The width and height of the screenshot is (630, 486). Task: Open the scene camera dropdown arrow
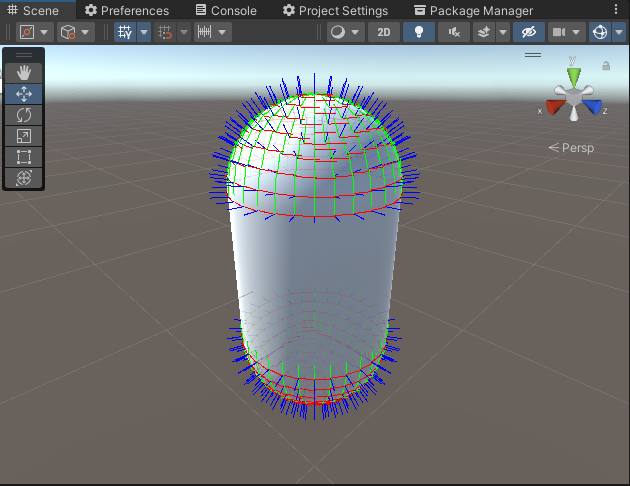click(x=576, y=32)
